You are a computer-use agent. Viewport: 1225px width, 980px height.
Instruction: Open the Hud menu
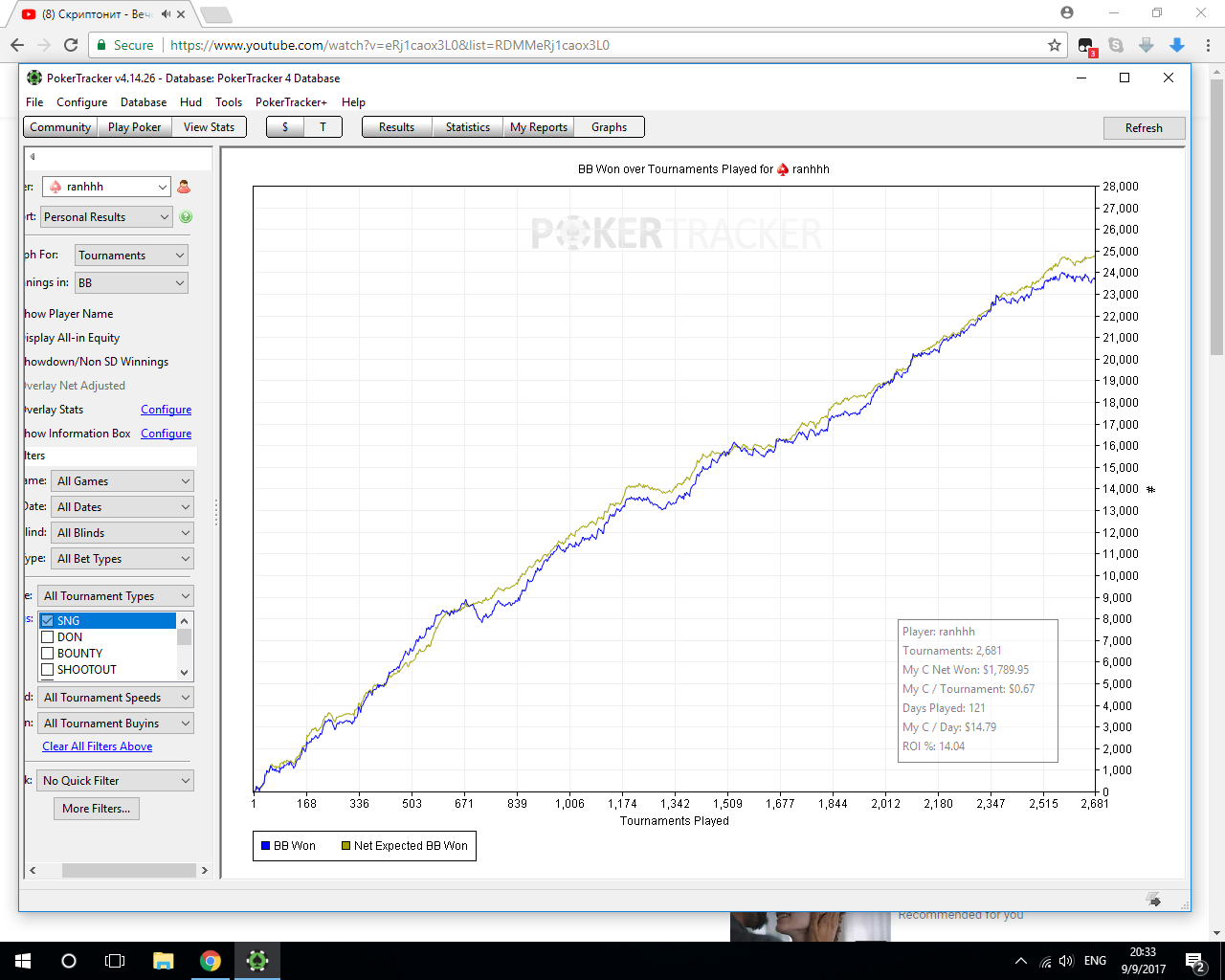[190, 102]
